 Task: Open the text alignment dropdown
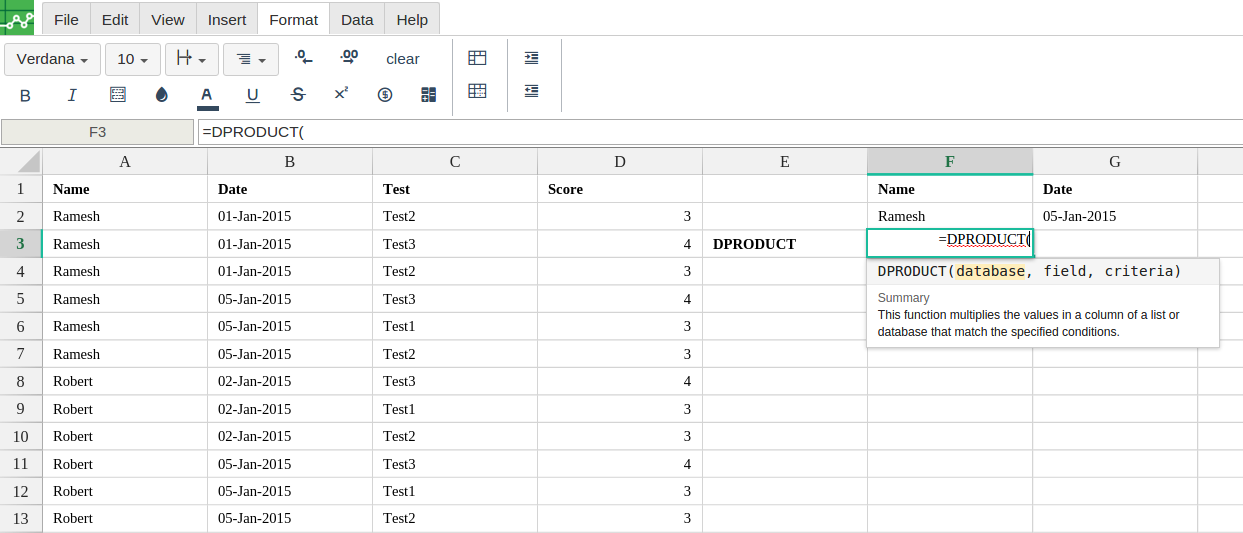pos(251,59)
